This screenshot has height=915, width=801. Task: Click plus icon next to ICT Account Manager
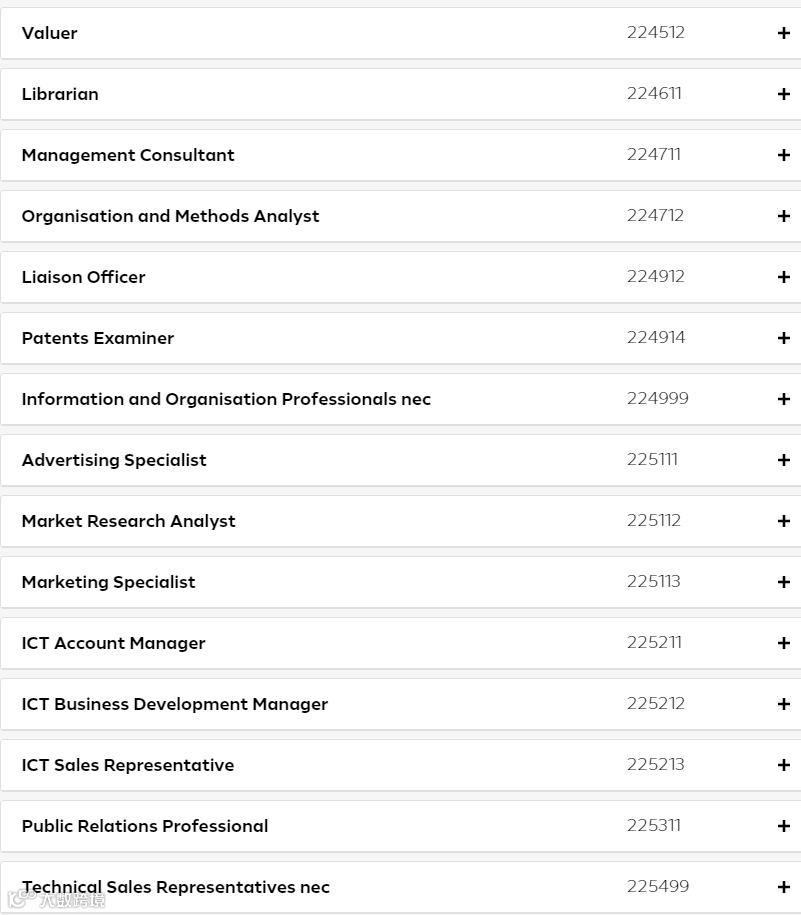coord(783,643)
